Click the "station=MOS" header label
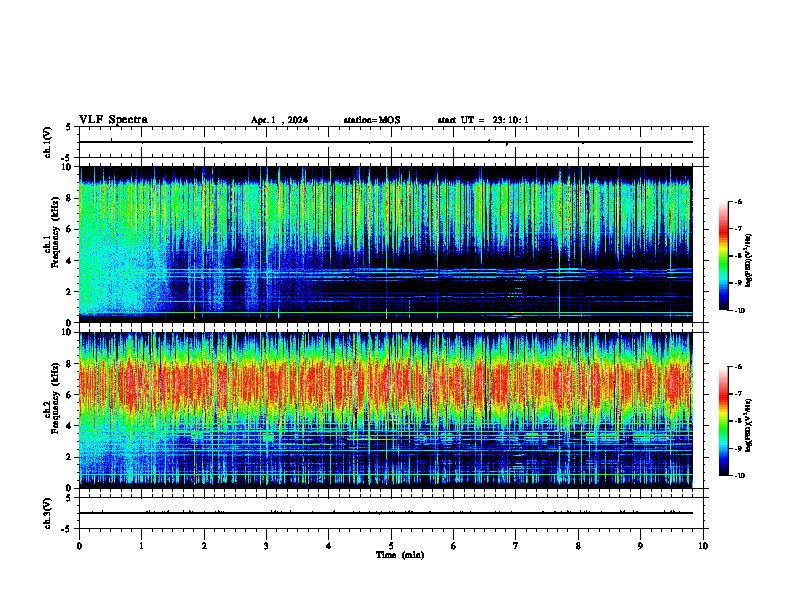The height and width of the screenshot is (612, 792). pyautogui.click(x=372, y=120)
